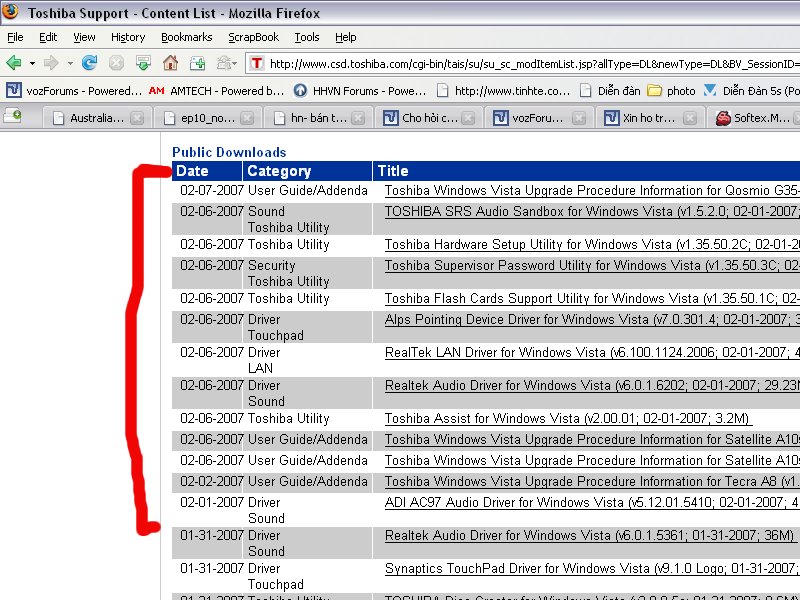Close the Xin ho tr tab

click(x=690, y=118)
